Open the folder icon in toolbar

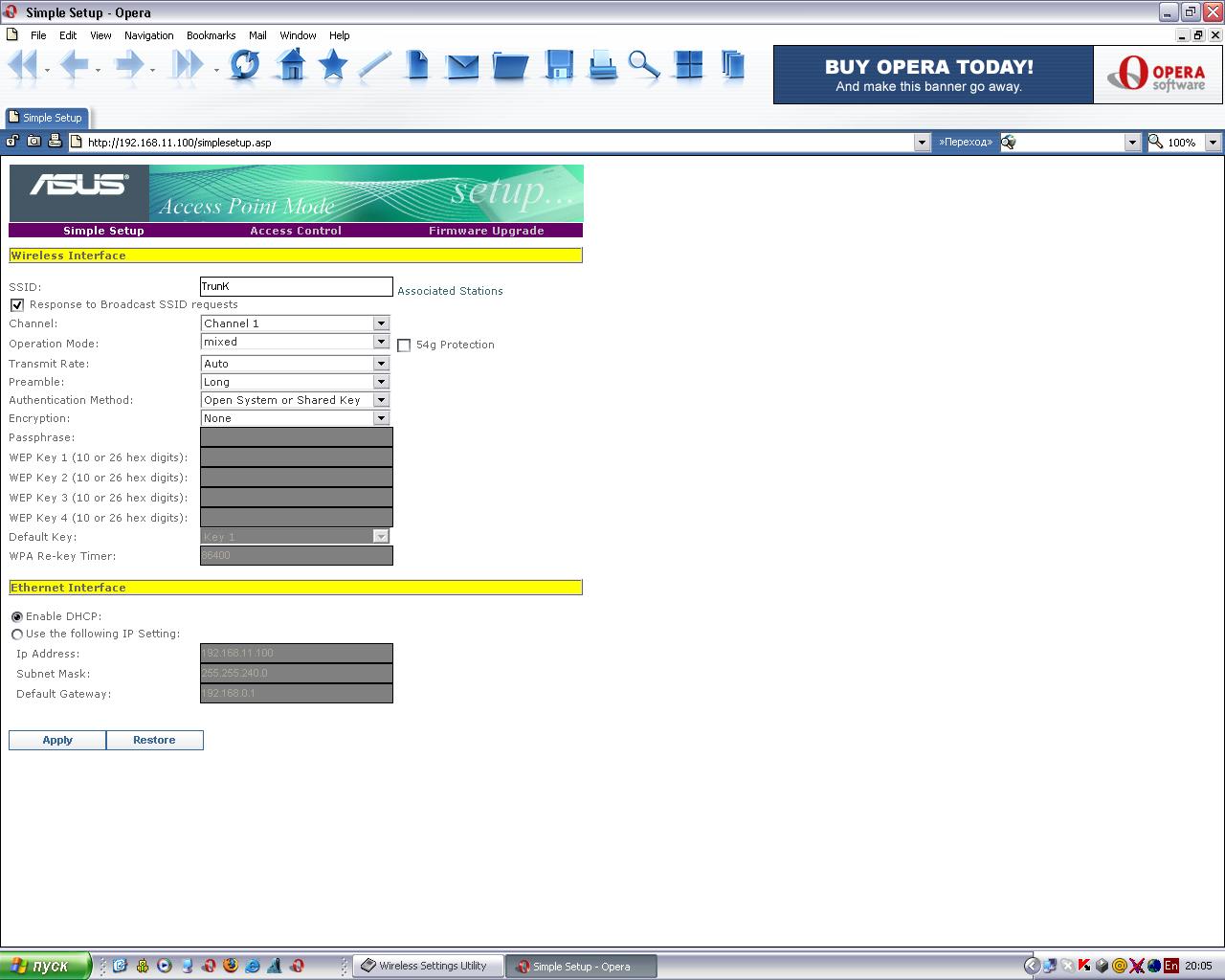[511, 66]
